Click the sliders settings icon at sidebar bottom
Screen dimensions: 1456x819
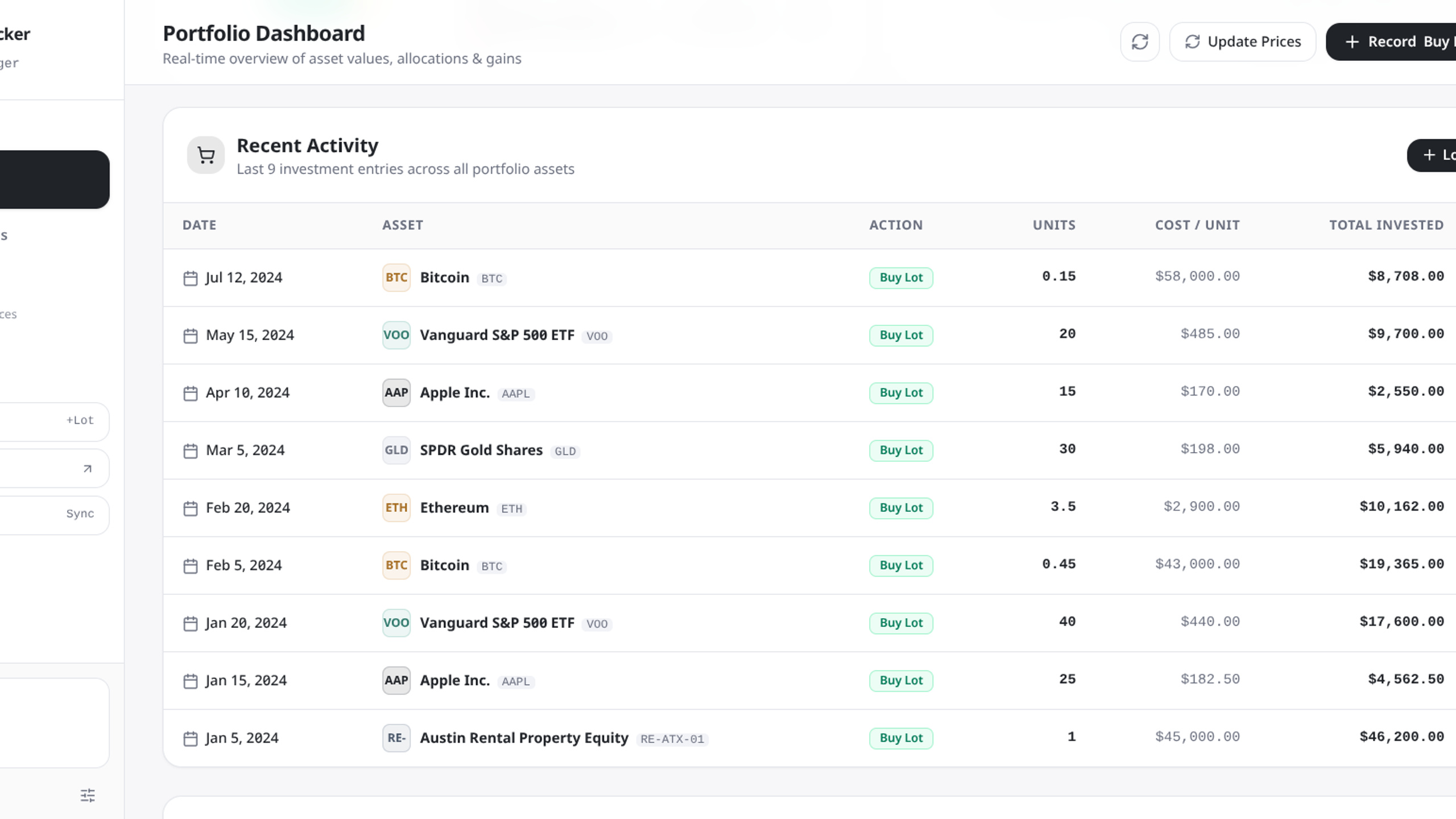pos(88,795)
